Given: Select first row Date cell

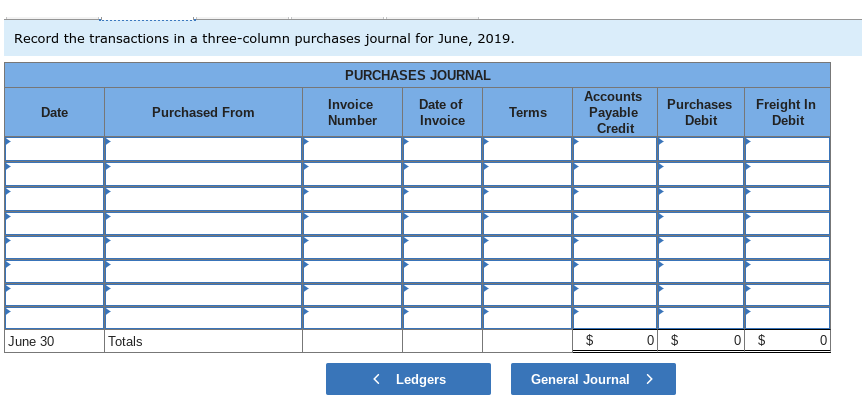Looking at the screenshot, I should pos(54,149).
